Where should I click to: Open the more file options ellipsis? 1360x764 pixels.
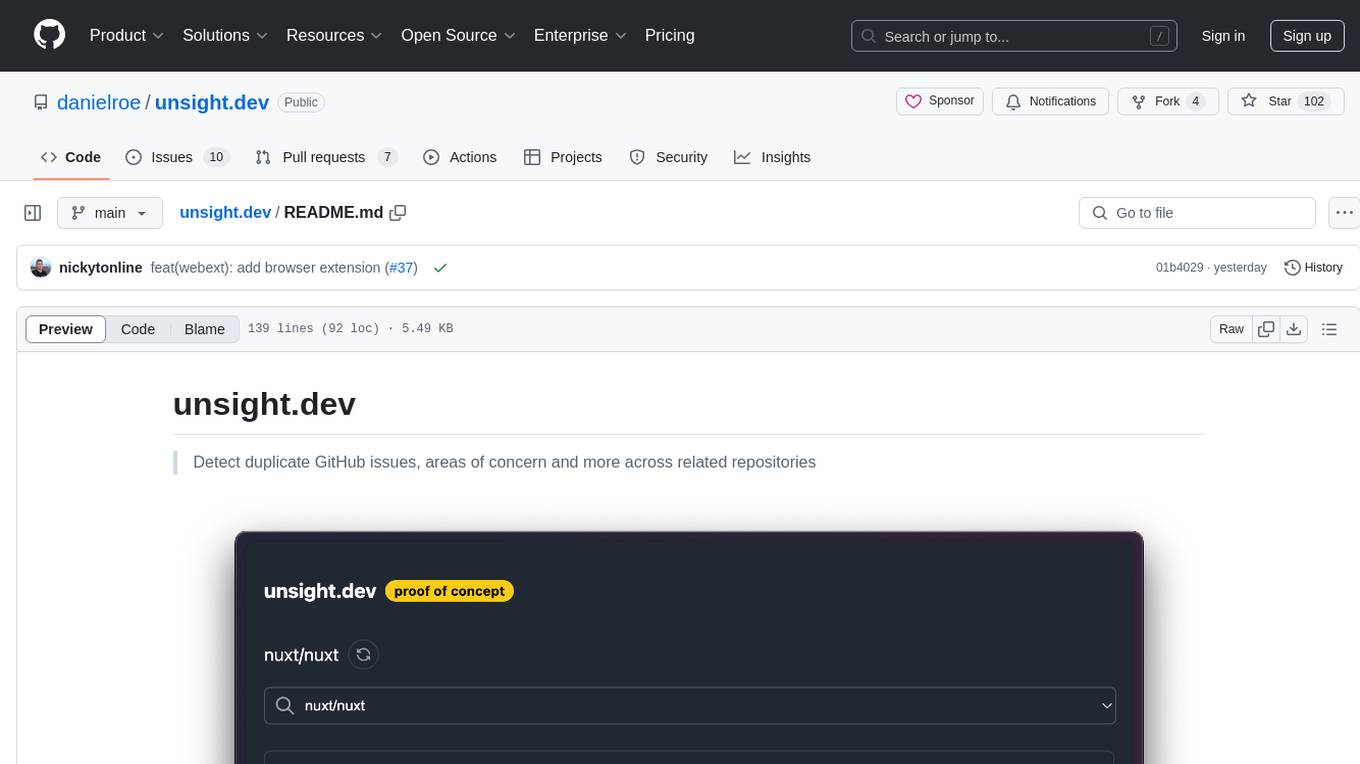point(1345,213)
